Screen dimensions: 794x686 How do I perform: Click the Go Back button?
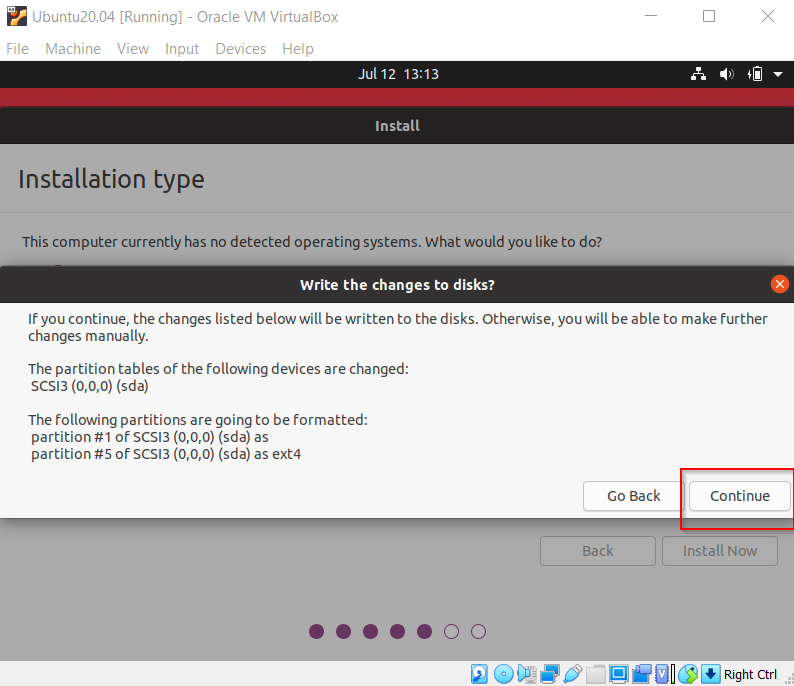coord(633,496)
